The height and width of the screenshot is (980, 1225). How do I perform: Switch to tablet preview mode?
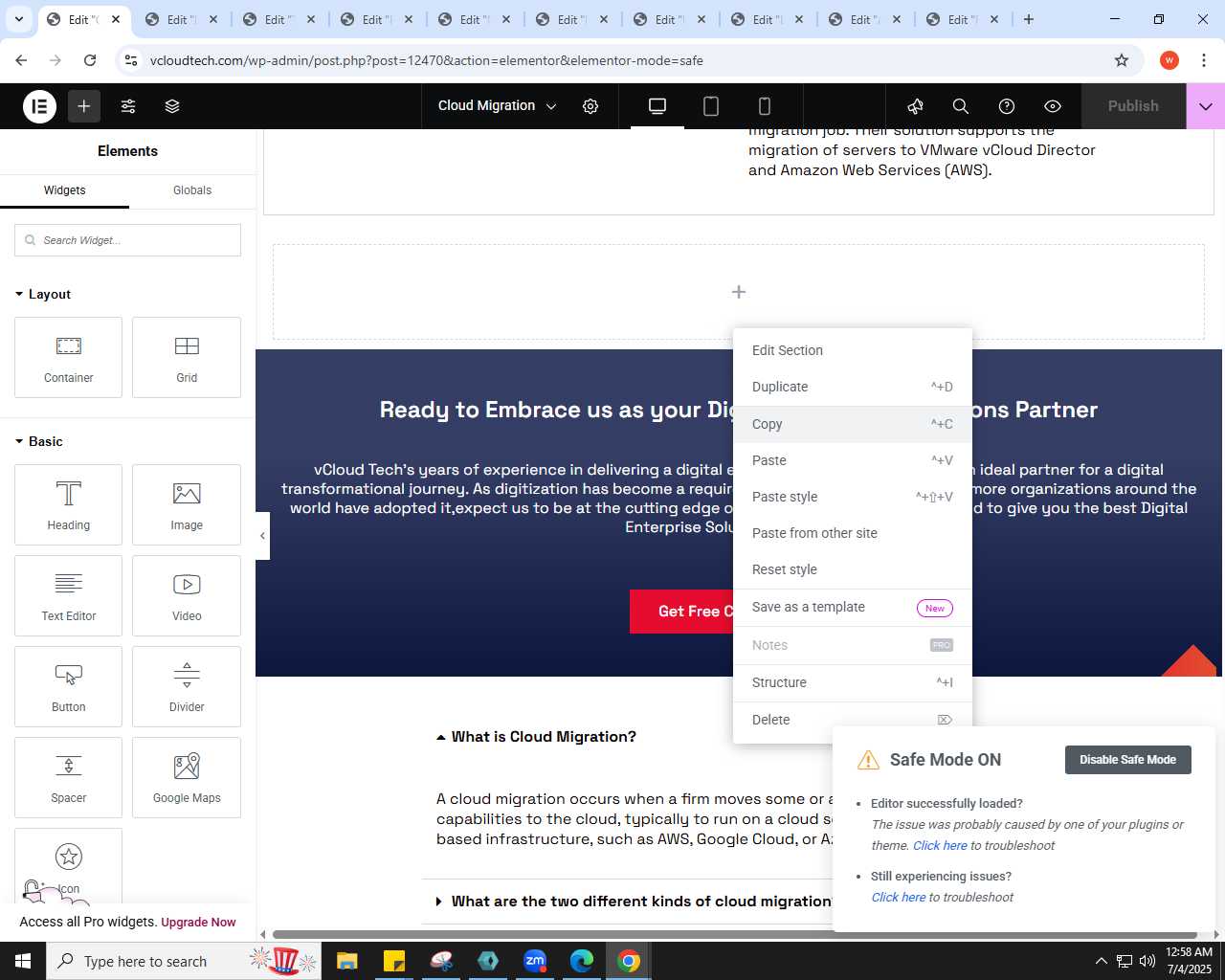pos(711,106)
